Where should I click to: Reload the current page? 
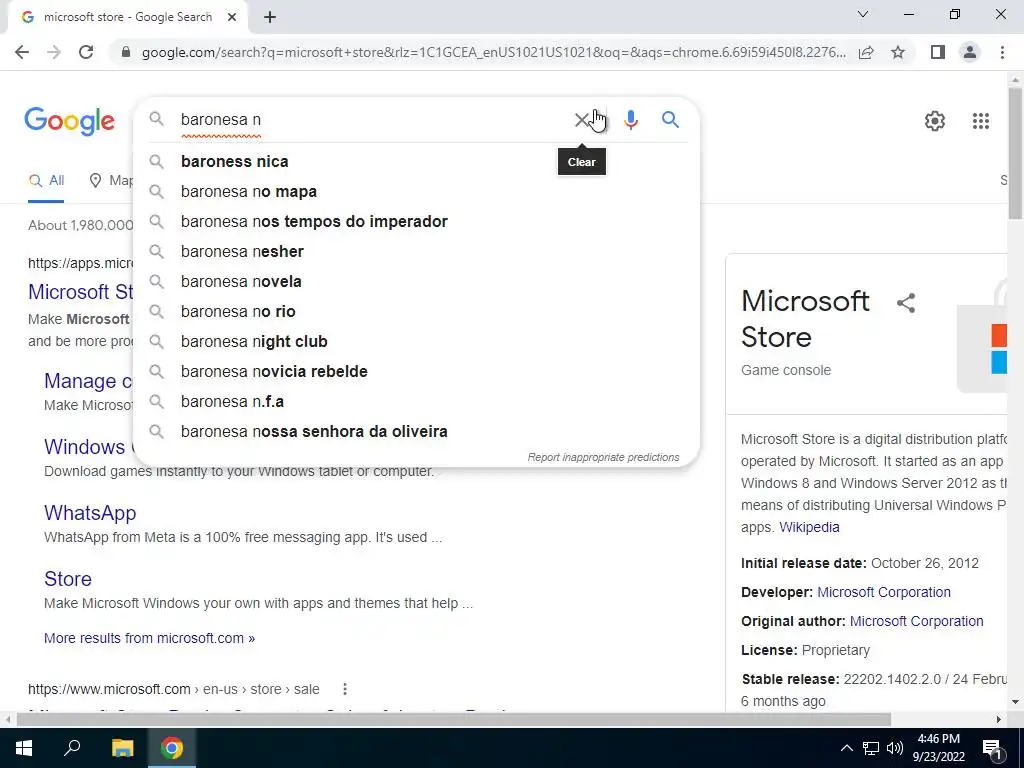(86, 52)
